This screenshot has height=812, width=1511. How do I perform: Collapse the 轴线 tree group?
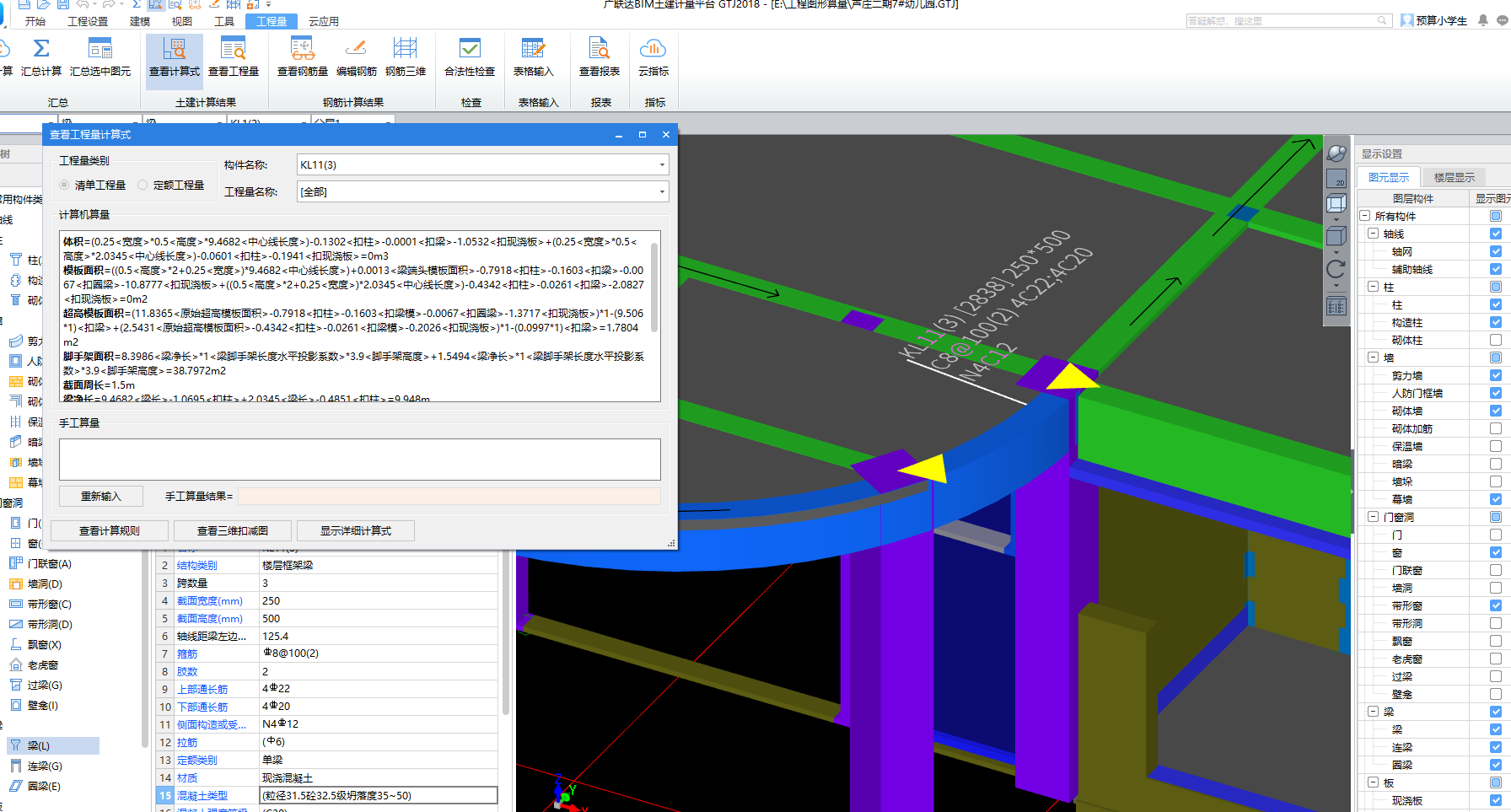coord(1374,234)
